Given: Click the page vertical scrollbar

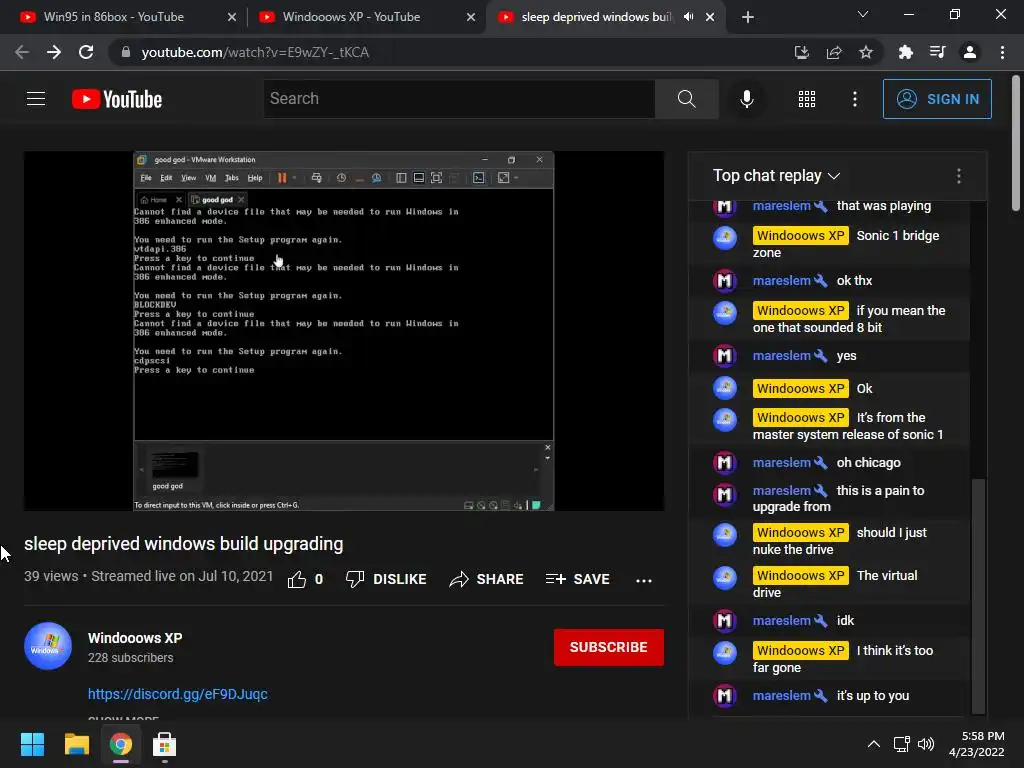Looking at the screenshot, I should 1016,144.
